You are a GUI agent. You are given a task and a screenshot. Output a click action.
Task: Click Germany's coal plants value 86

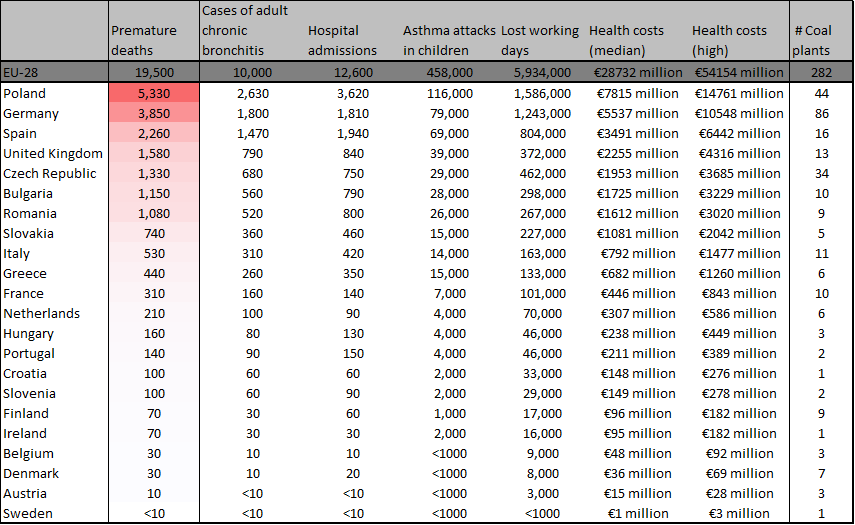821,113
